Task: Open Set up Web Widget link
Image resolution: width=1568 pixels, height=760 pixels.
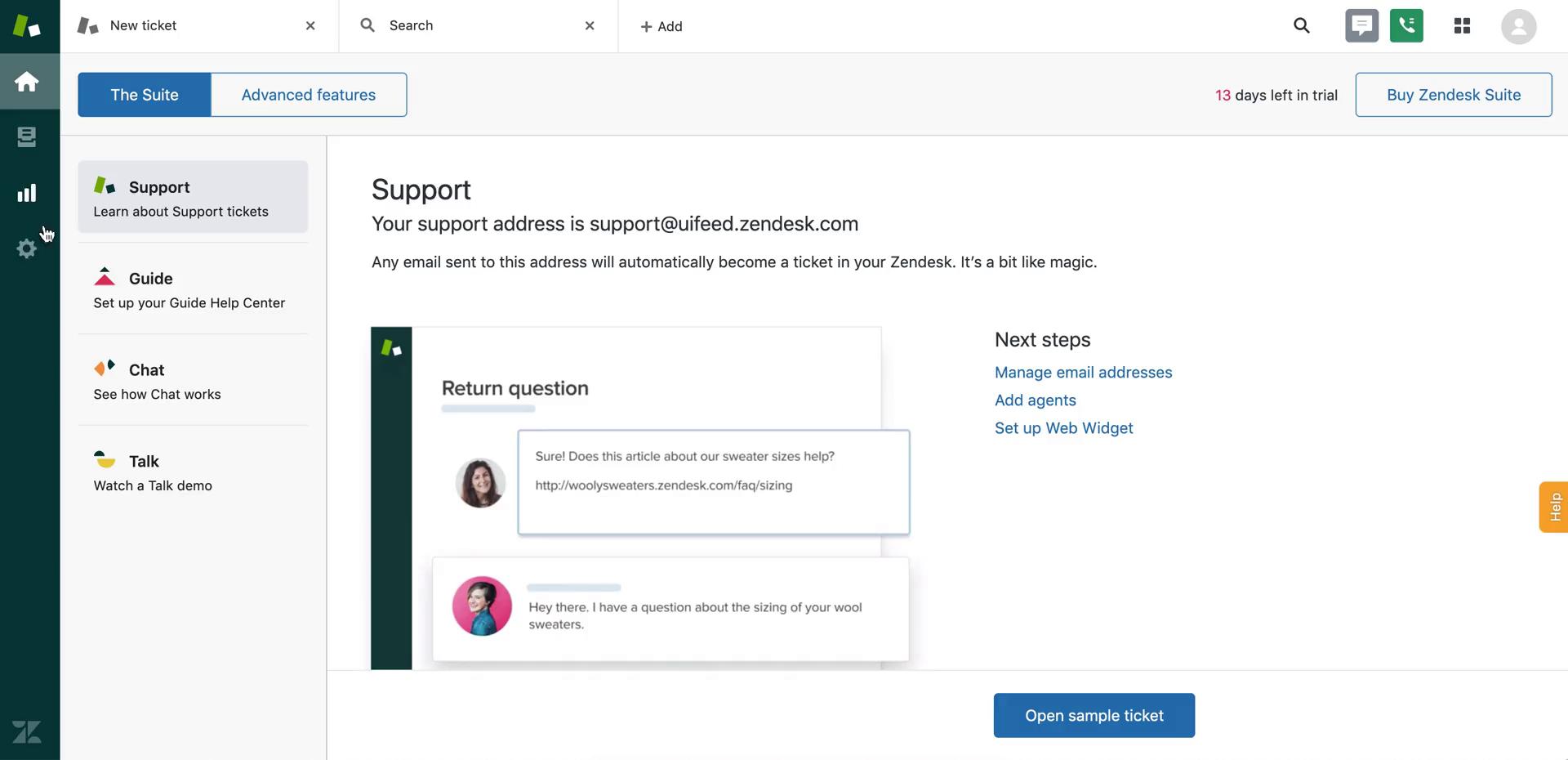Action: pos(1063,428)
